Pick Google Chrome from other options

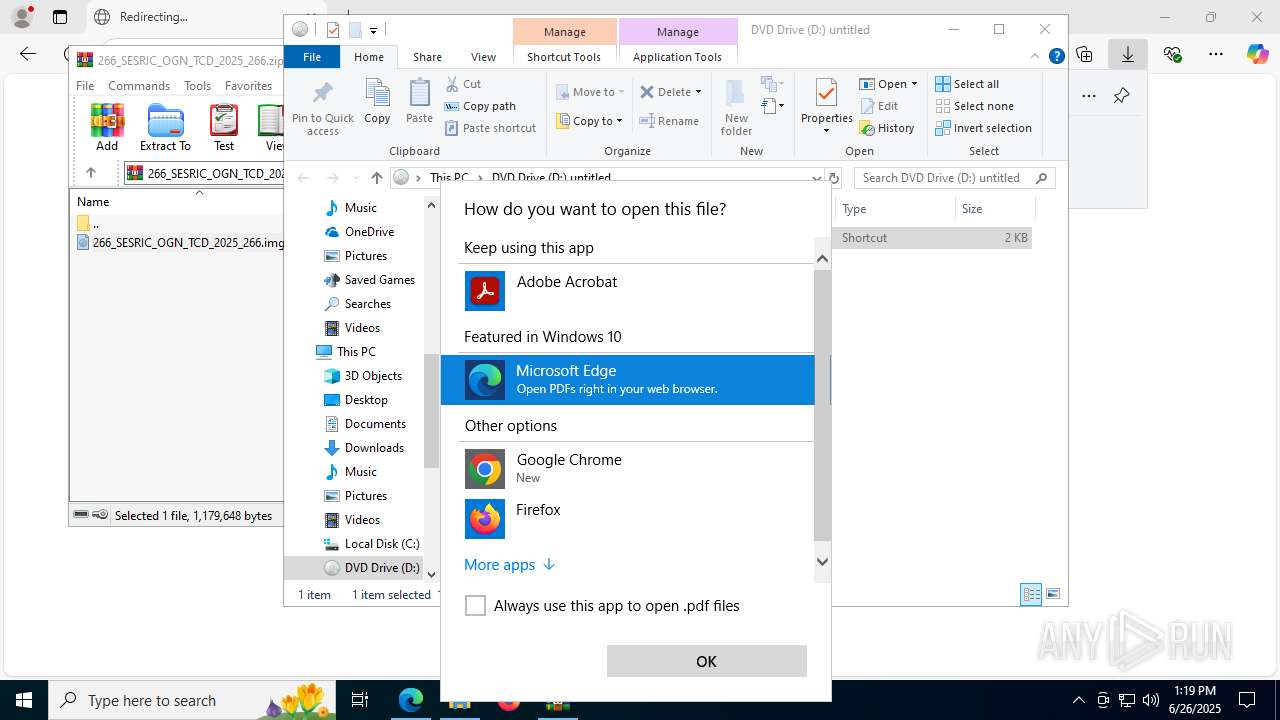click(x=628, y=468)
